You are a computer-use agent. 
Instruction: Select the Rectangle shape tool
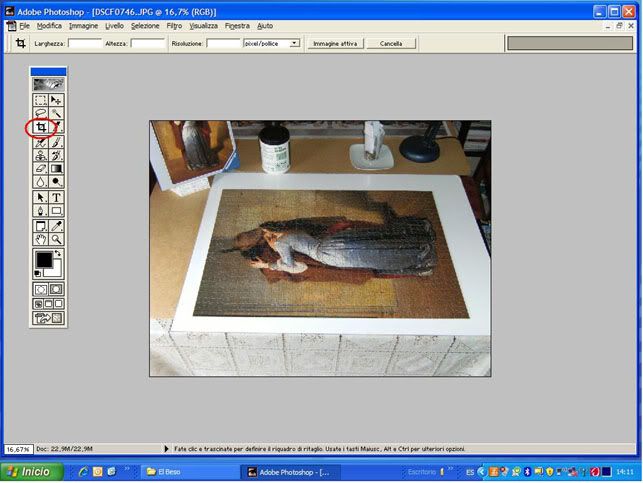coord(56,211)
